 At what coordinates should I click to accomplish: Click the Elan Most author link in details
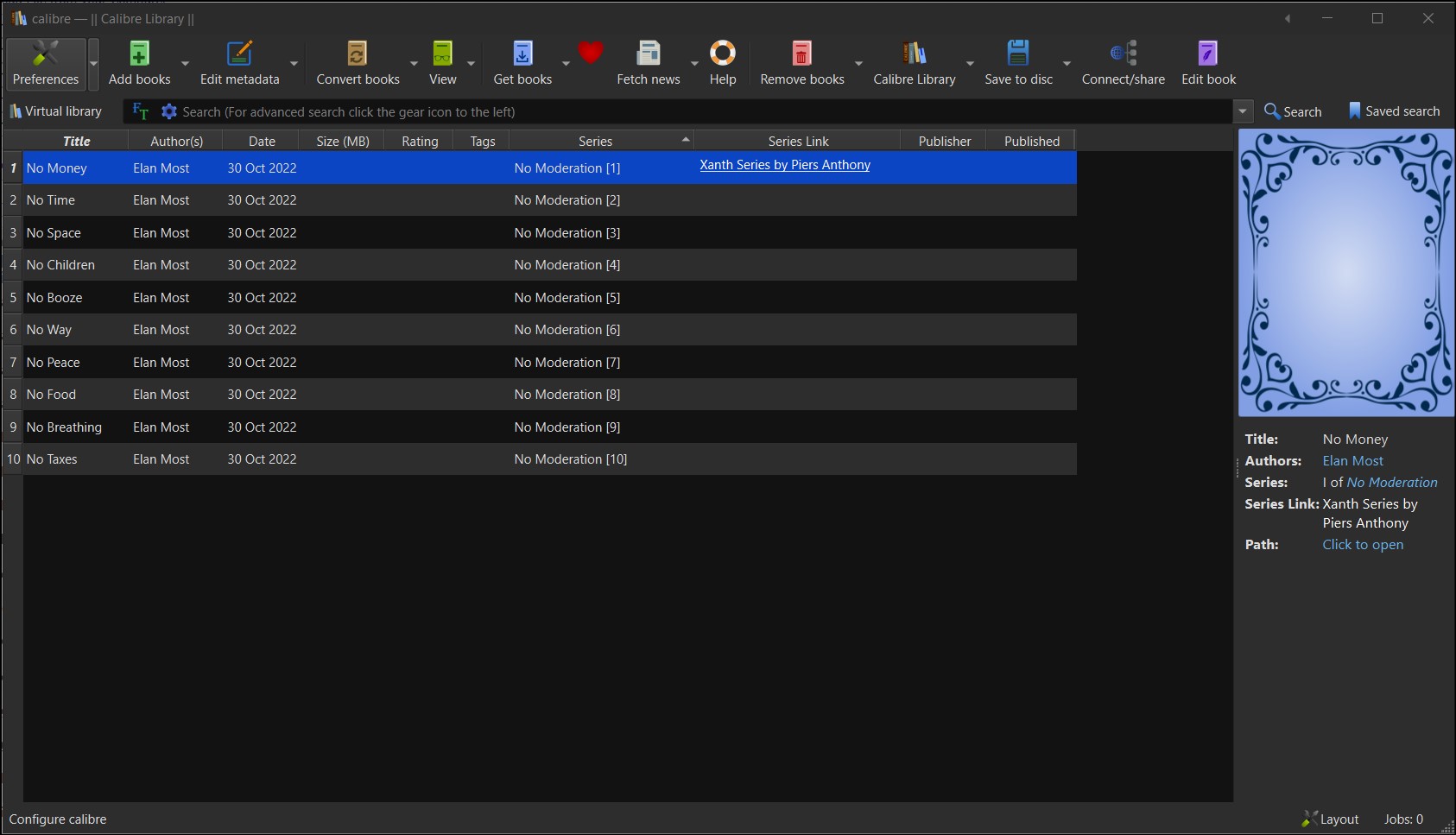(x=1352, y=461)
